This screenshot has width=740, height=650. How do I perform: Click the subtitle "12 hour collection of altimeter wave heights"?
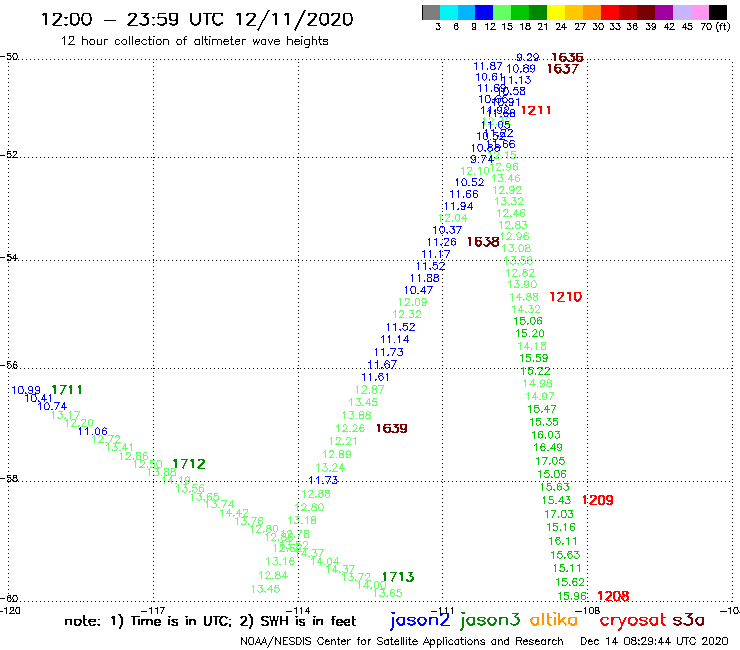coord(194,41)
